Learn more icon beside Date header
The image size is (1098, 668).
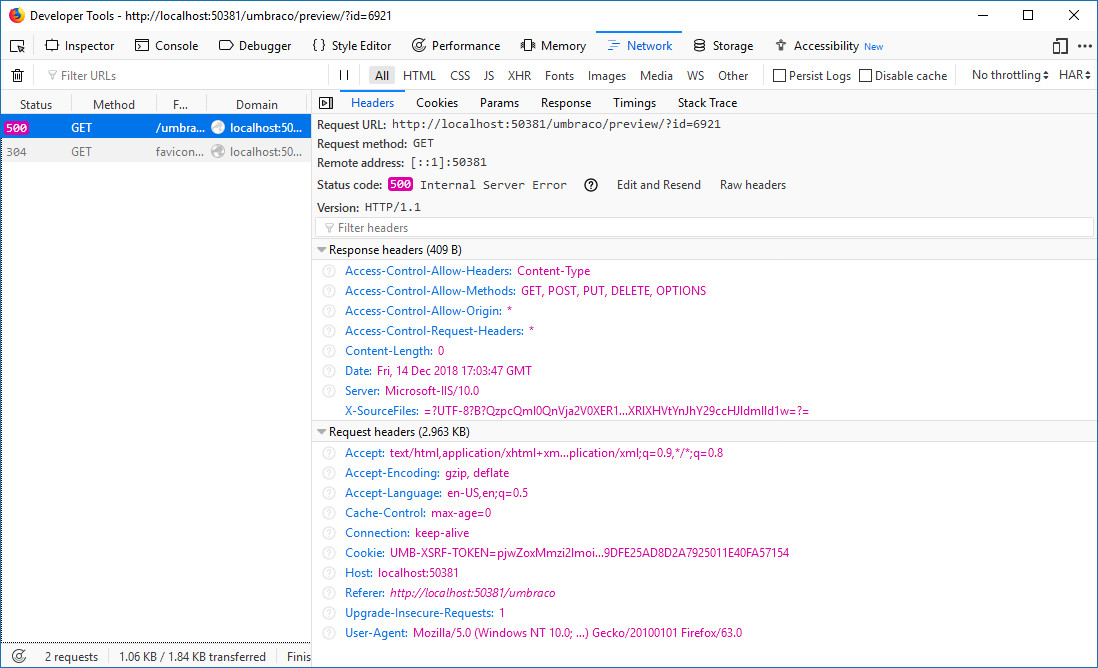coord(328,370)
